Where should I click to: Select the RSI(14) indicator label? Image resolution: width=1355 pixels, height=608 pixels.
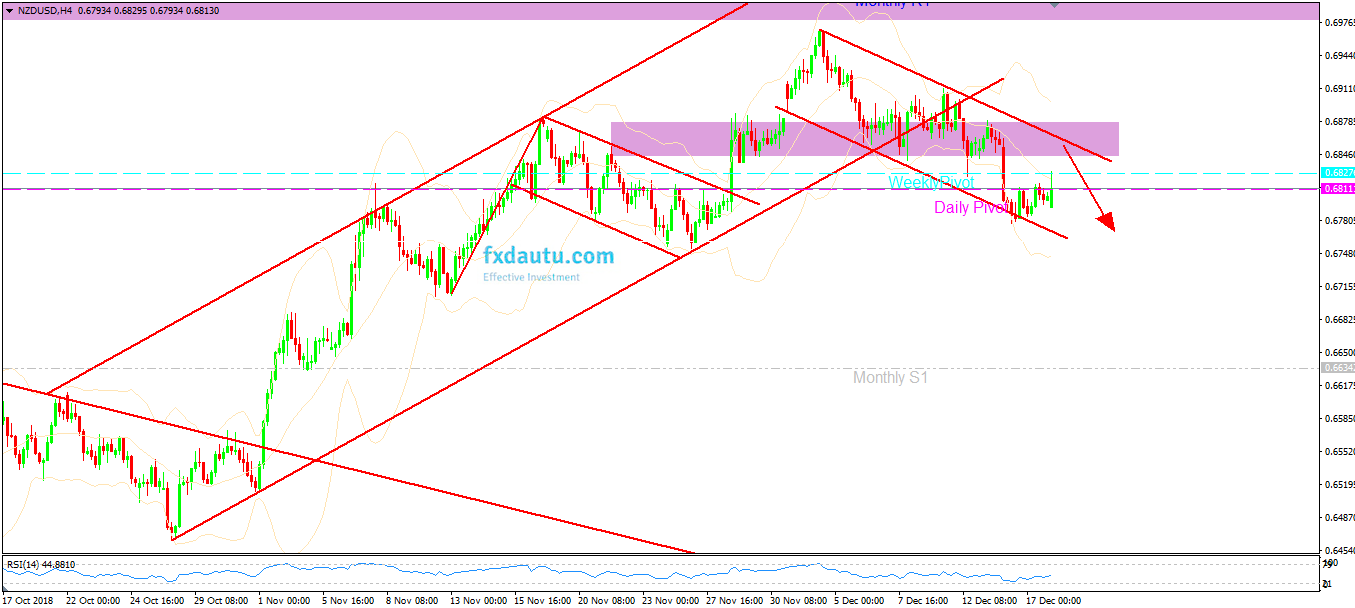40,565
